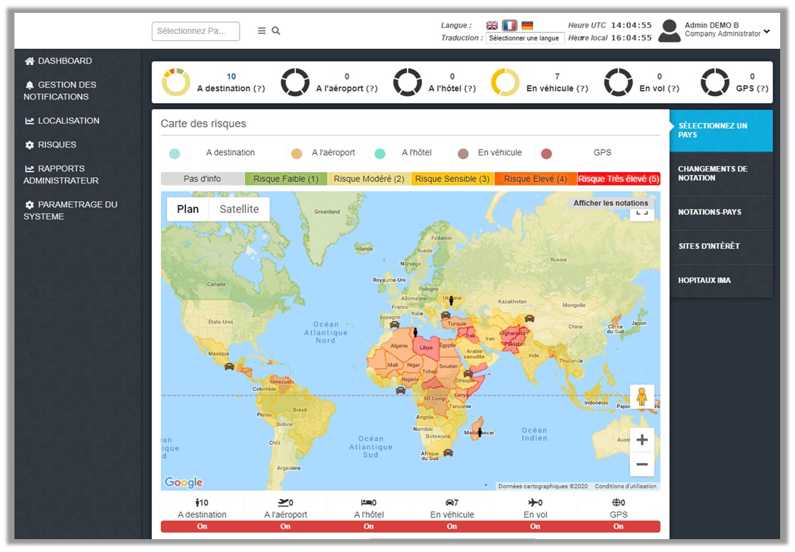Click the En véhicule car icon below map
795x552 pixels.
click(x=449, y=502)
